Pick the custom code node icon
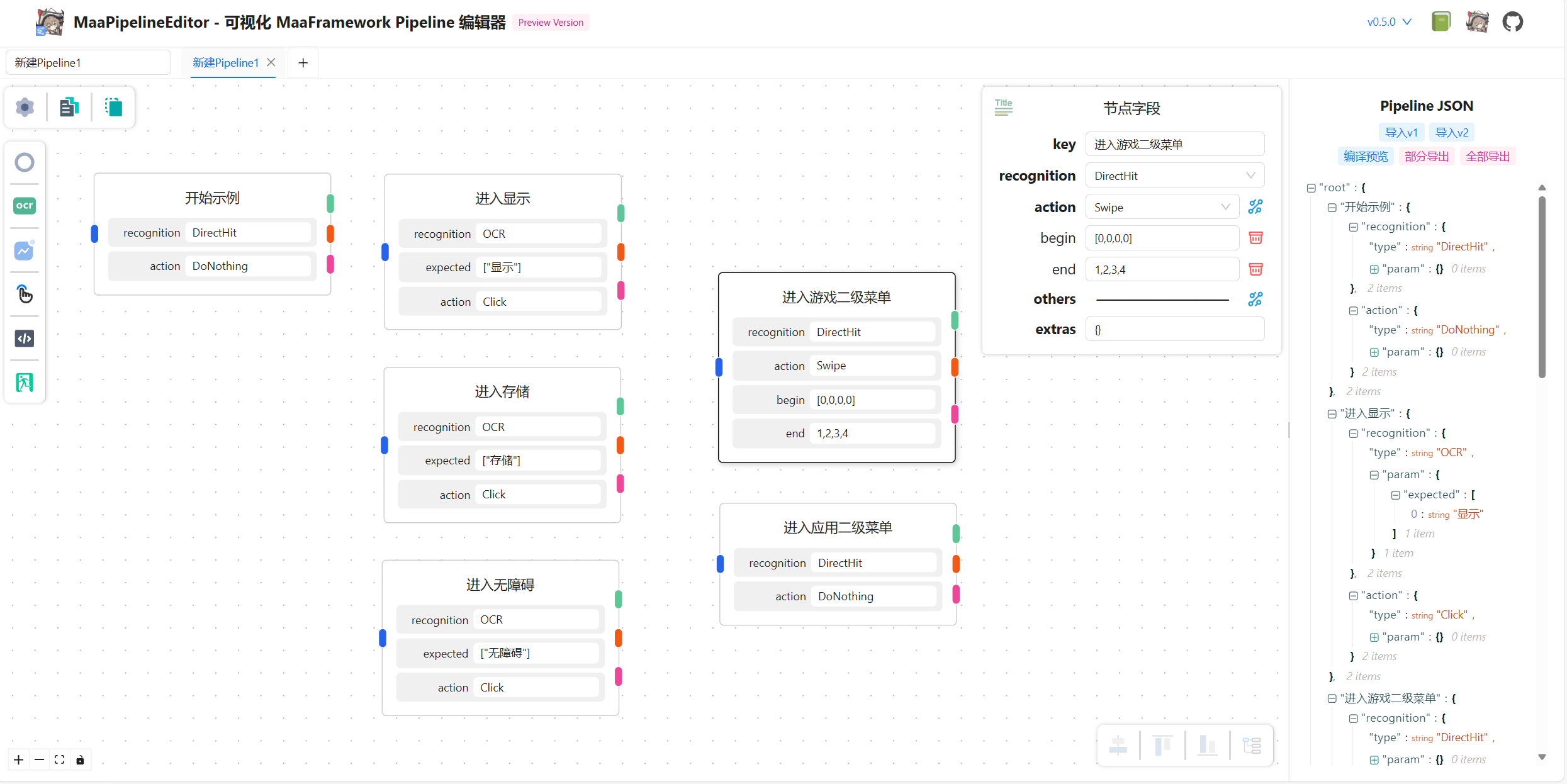1567x784 pixels. pyautogui.click(x=25, y=339)
